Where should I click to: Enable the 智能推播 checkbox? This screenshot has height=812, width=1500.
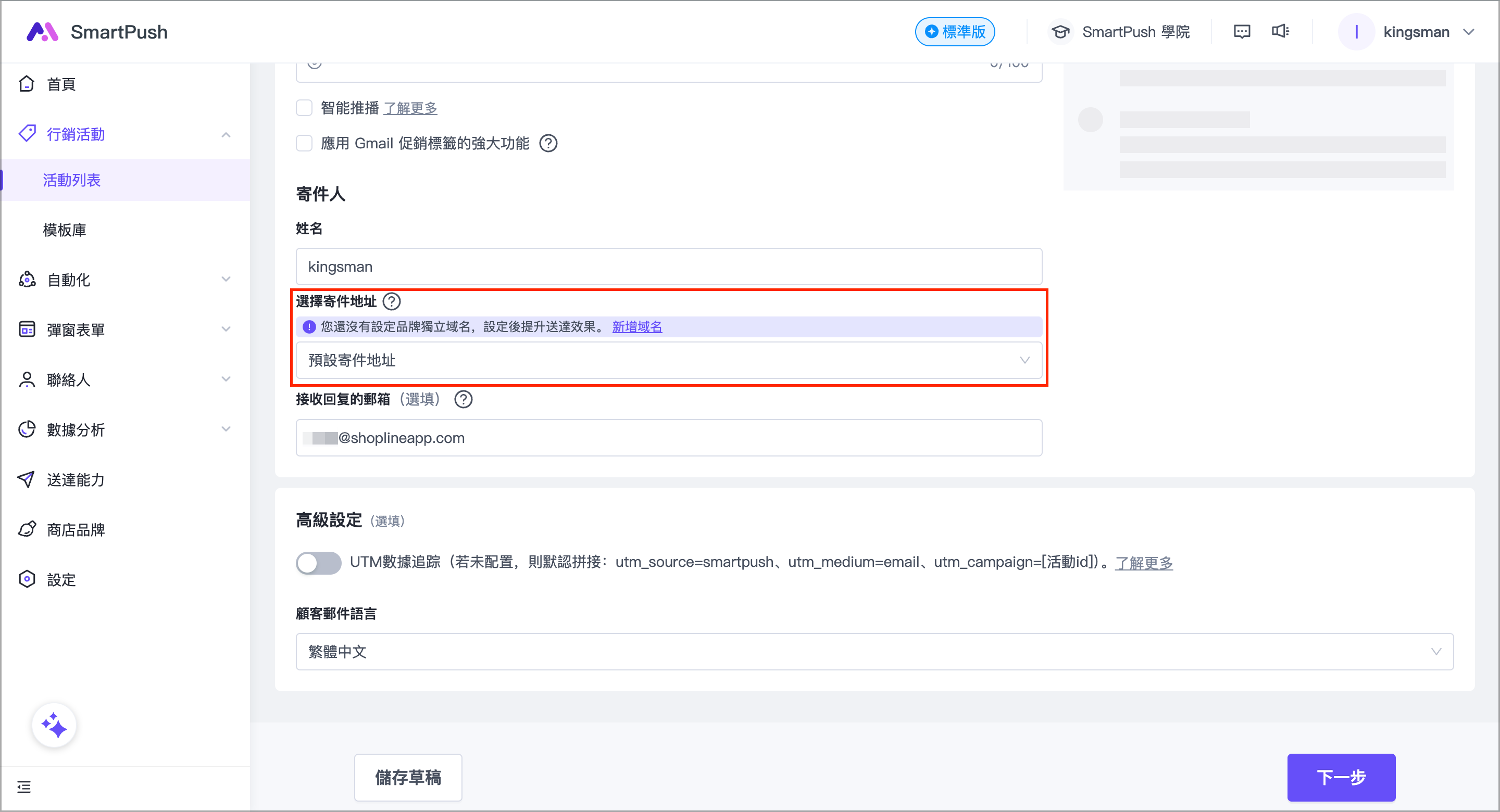point(304,108)
